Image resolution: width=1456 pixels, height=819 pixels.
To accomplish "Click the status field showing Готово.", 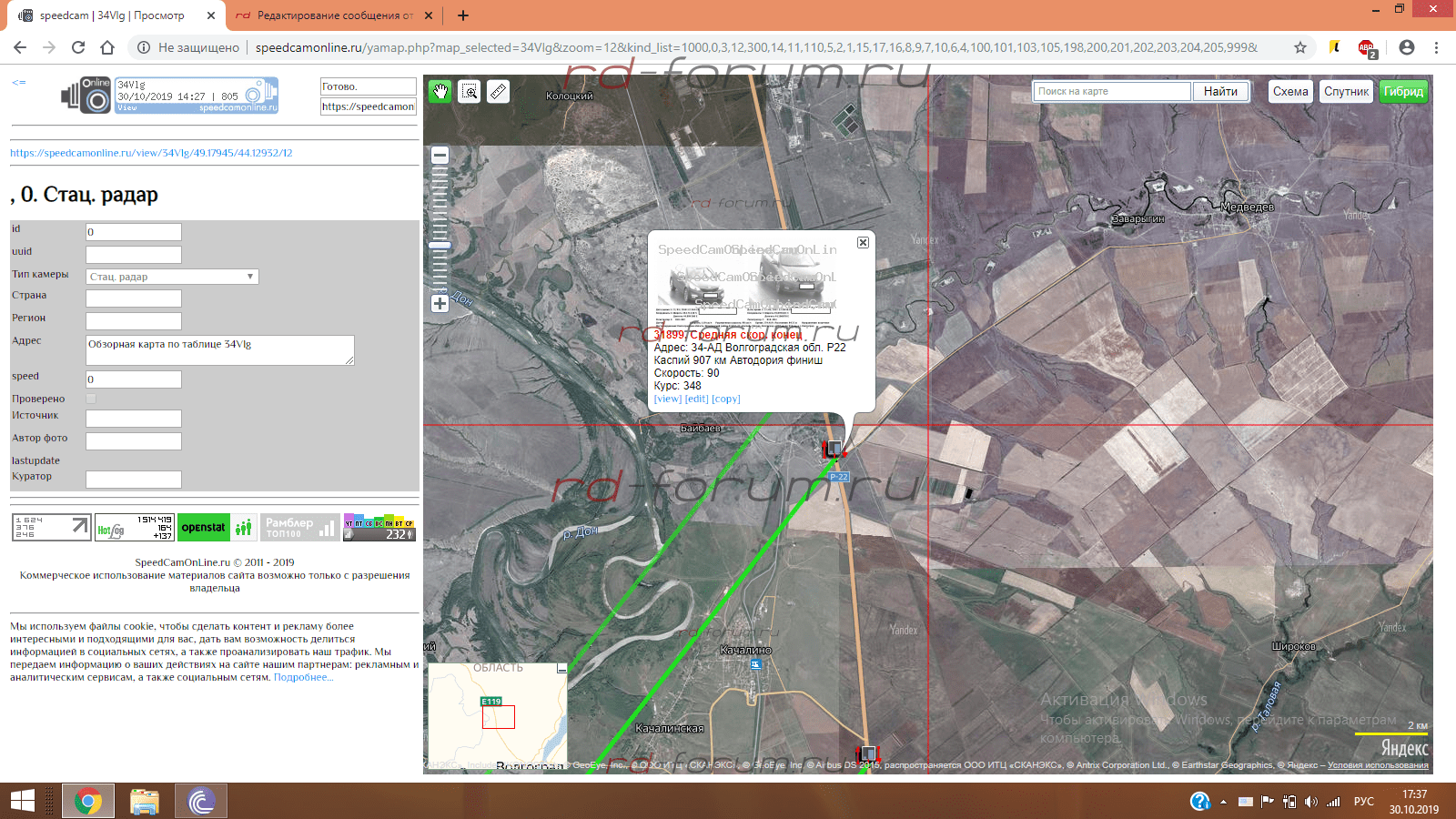I will tap(368, 86).
